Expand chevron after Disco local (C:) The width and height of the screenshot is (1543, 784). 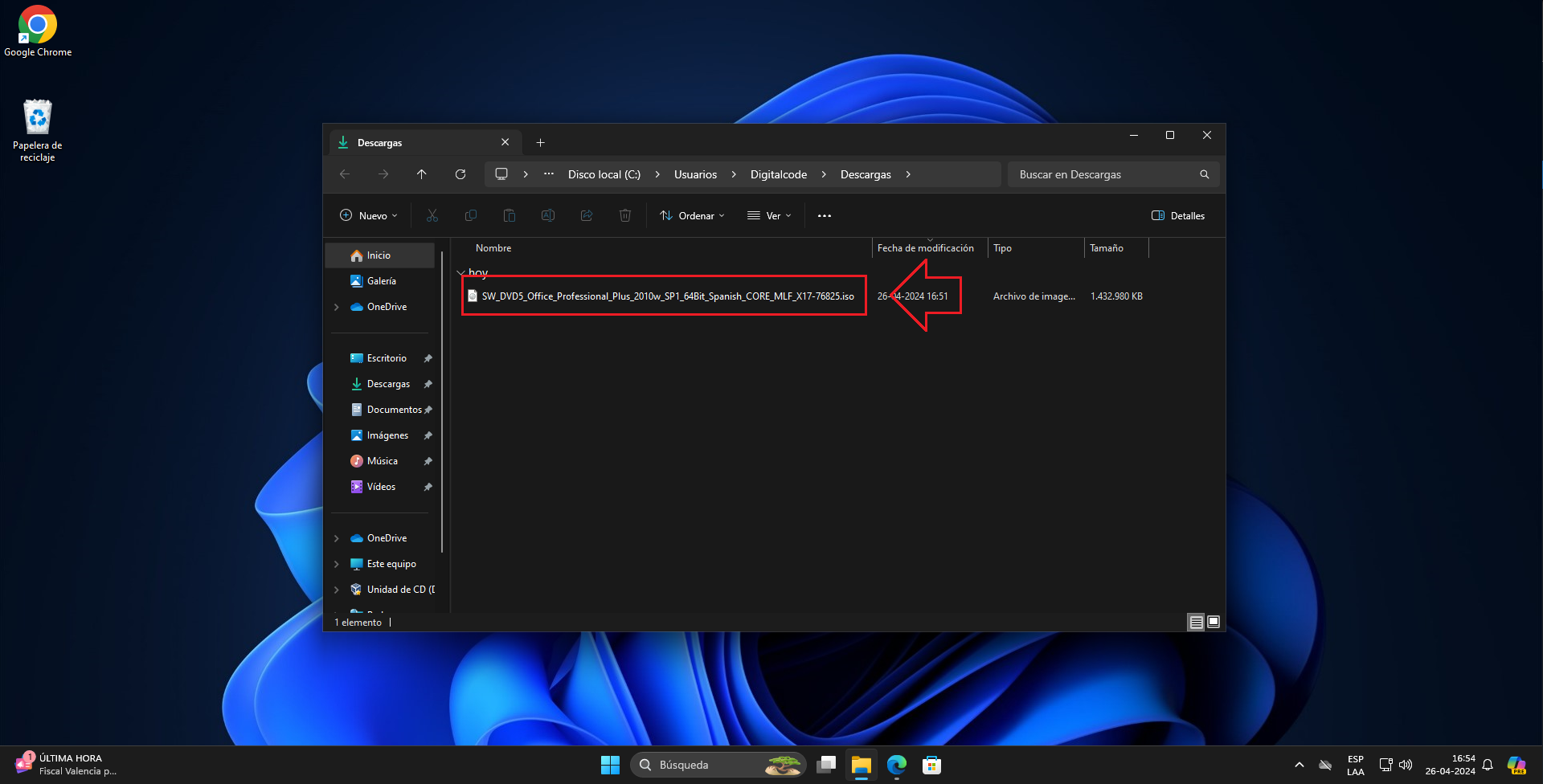[x=657, y=174]
